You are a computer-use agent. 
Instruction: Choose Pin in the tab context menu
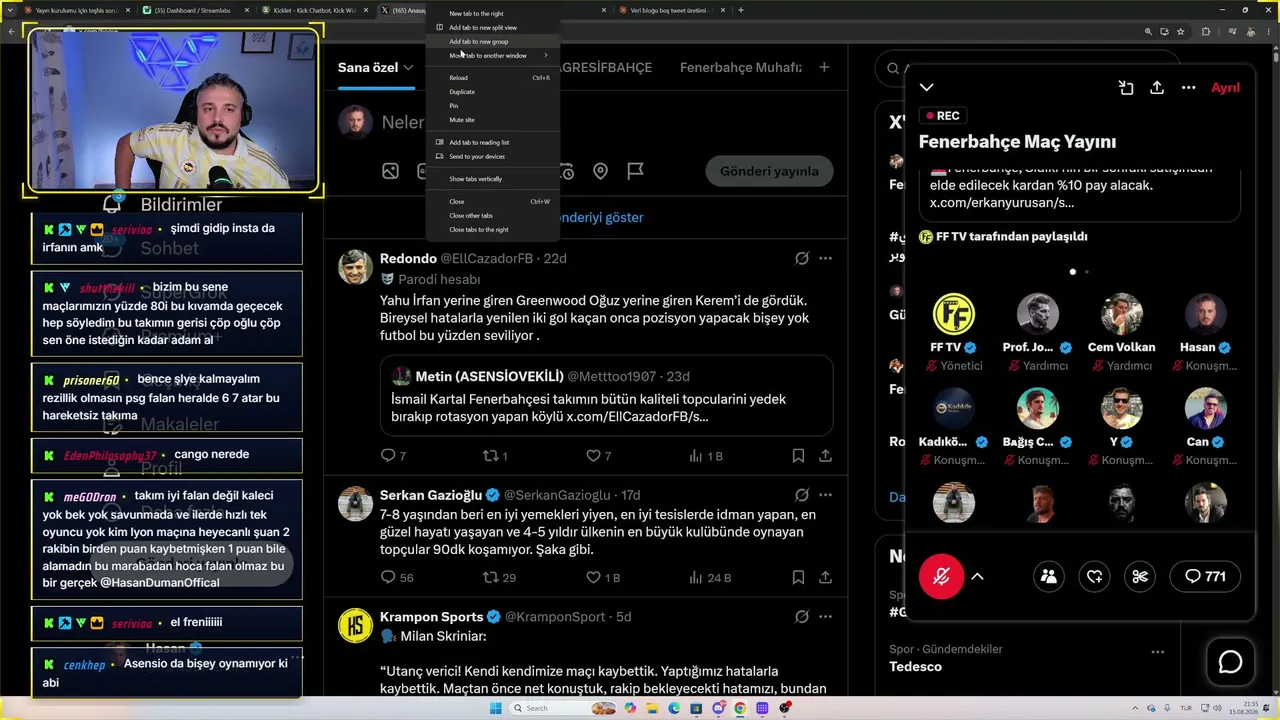(491, 106)
